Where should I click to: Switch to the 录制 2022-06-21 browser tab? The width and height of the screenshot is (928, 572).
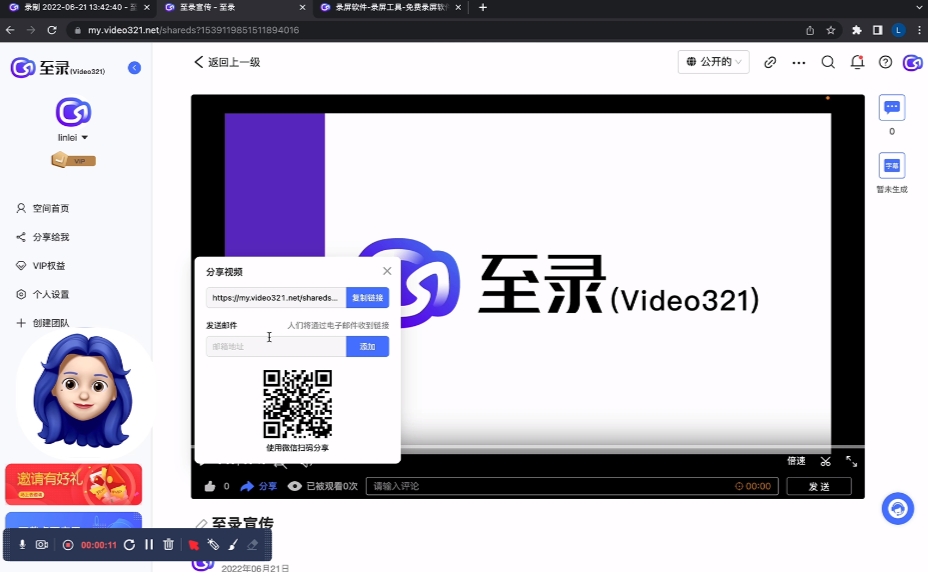pyautogui.click(x=79, y=8)
